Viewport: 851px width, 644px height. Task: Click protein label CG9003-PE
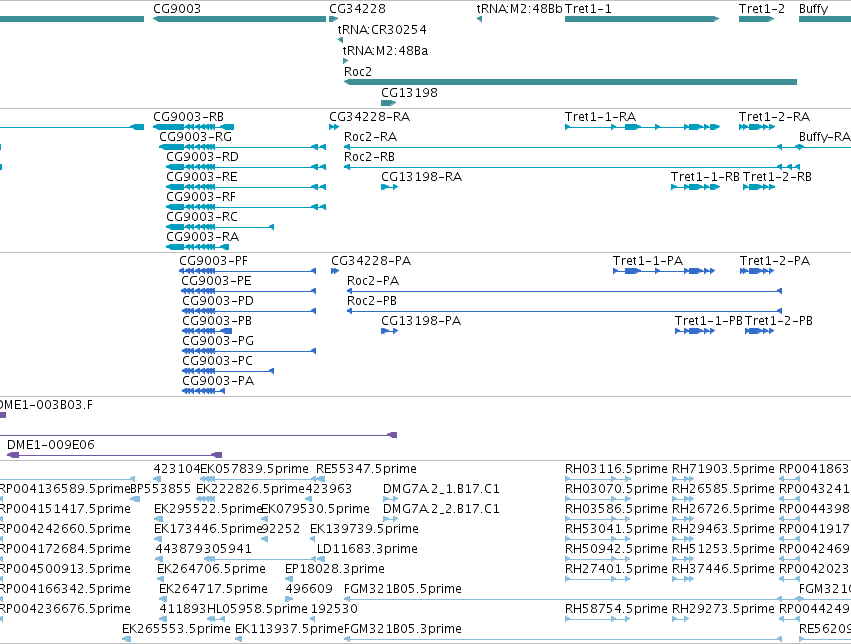217,281
